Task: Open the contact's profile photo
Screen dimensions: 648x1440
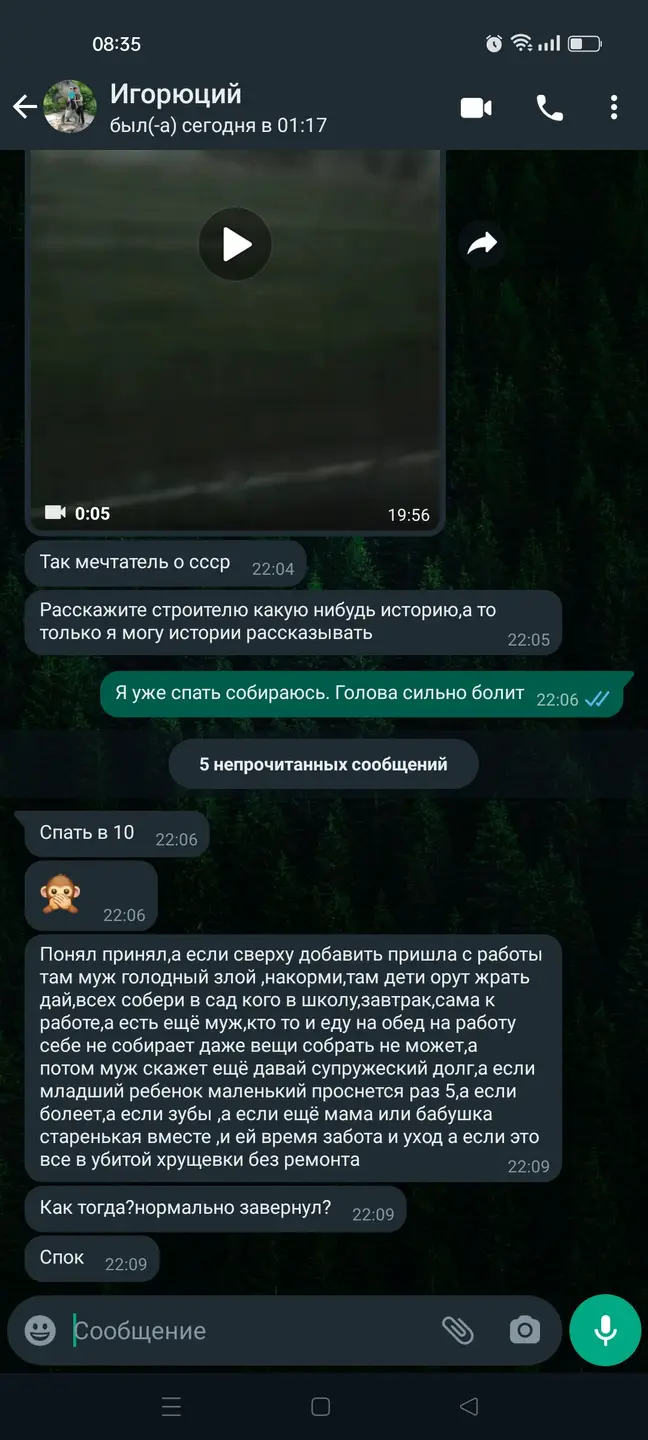Action: pos(69,108)
